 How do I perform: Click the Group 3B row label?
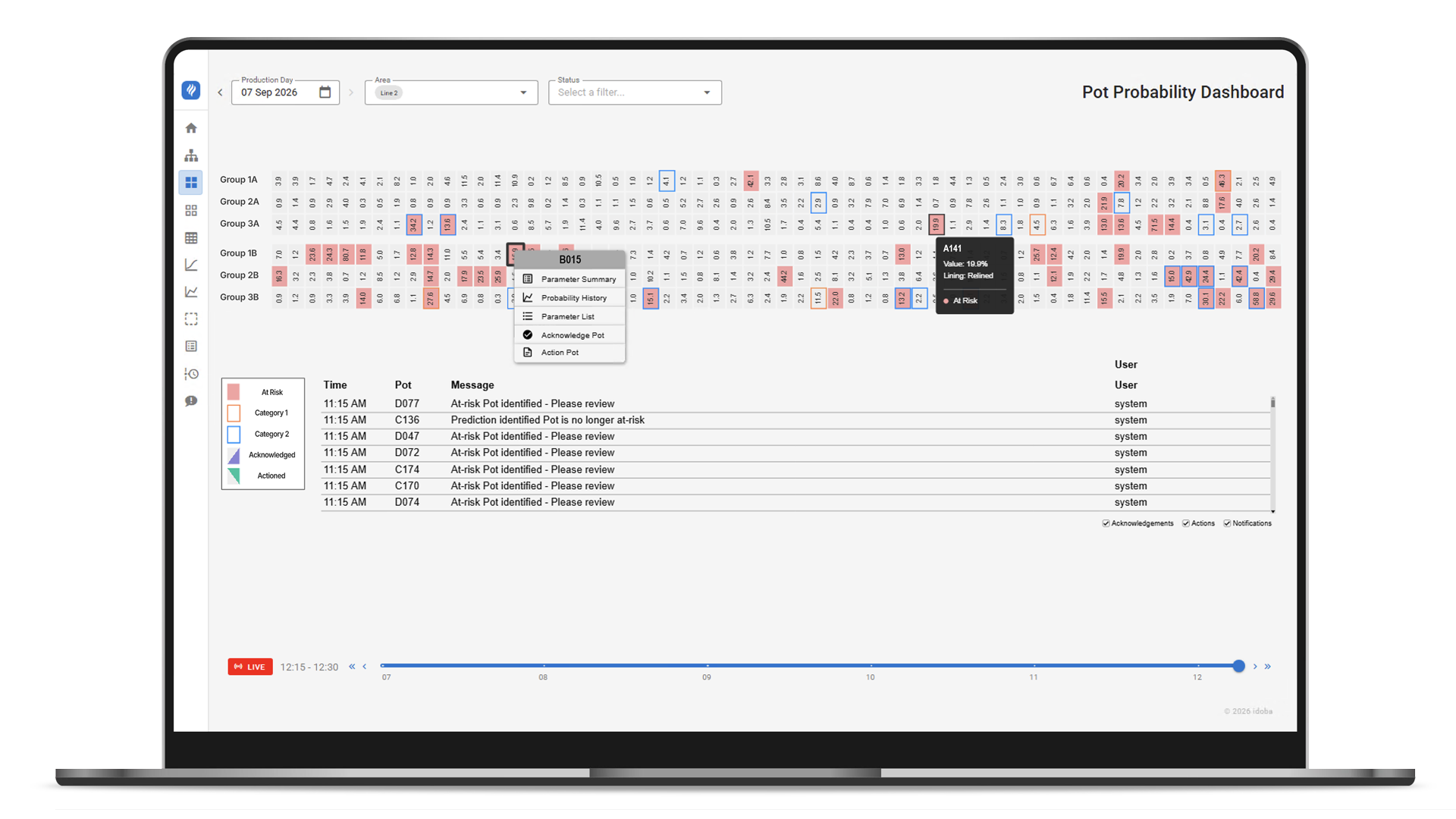point(240,297)
